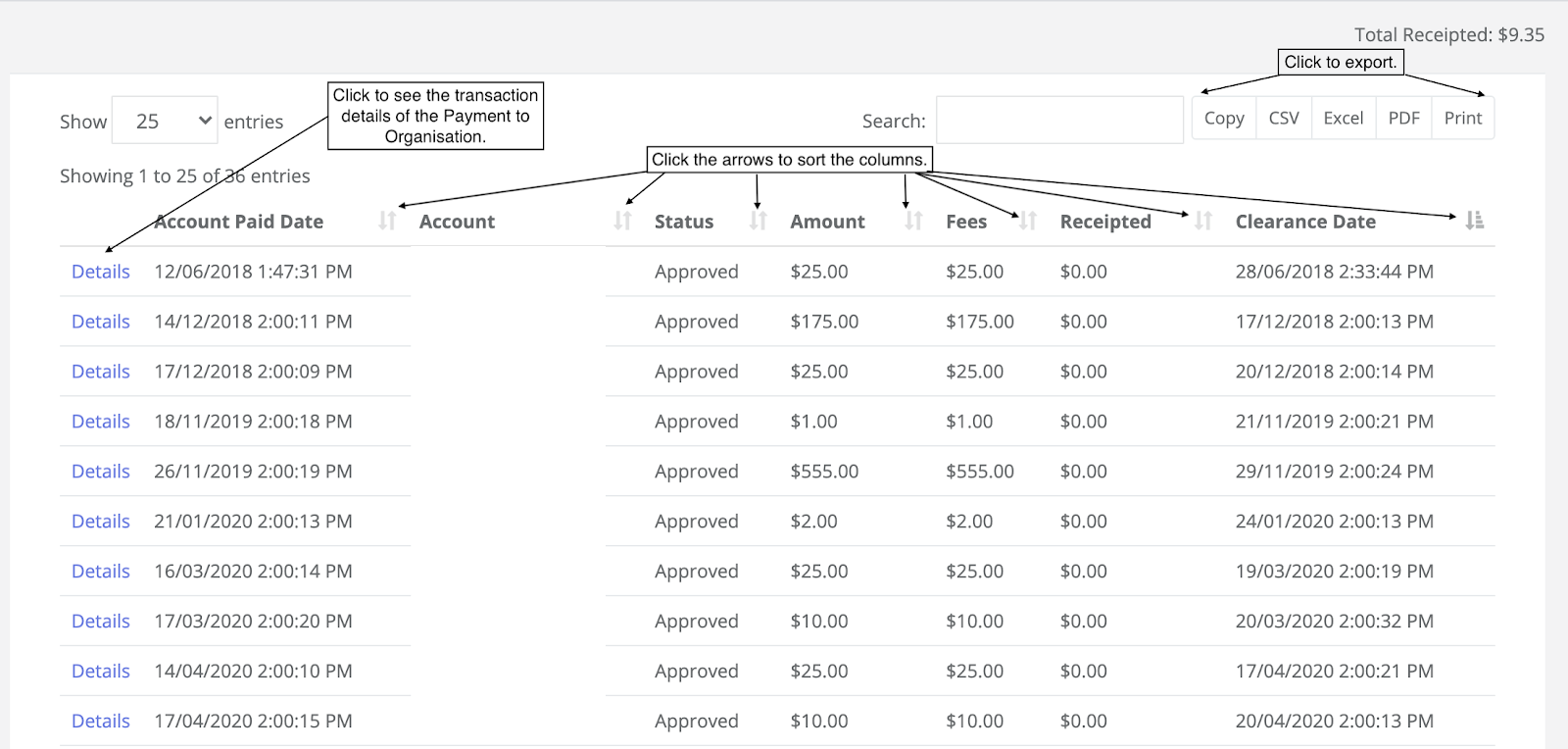Viewport: 1568px width, 749px height.
Task: Open the Show entries count dropdown
Action: click(x=165, y=121)
